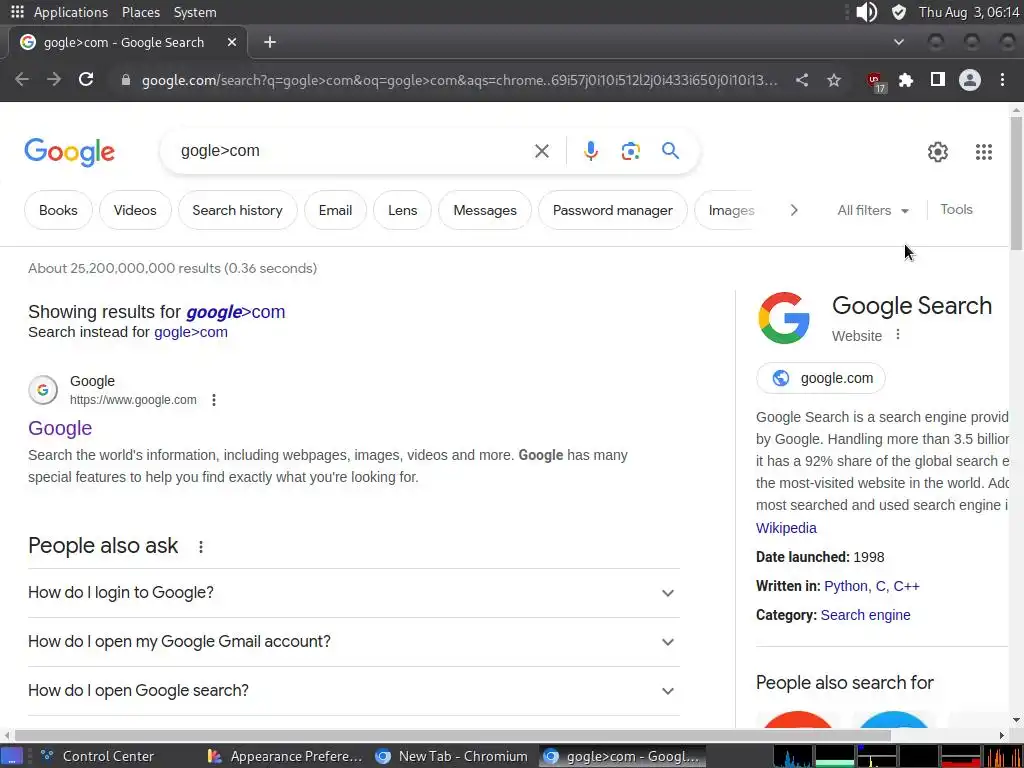Click the browser forward arrow
Image resolution: width=1024 pixels, height=768 pixels.
tap(54, 80)
